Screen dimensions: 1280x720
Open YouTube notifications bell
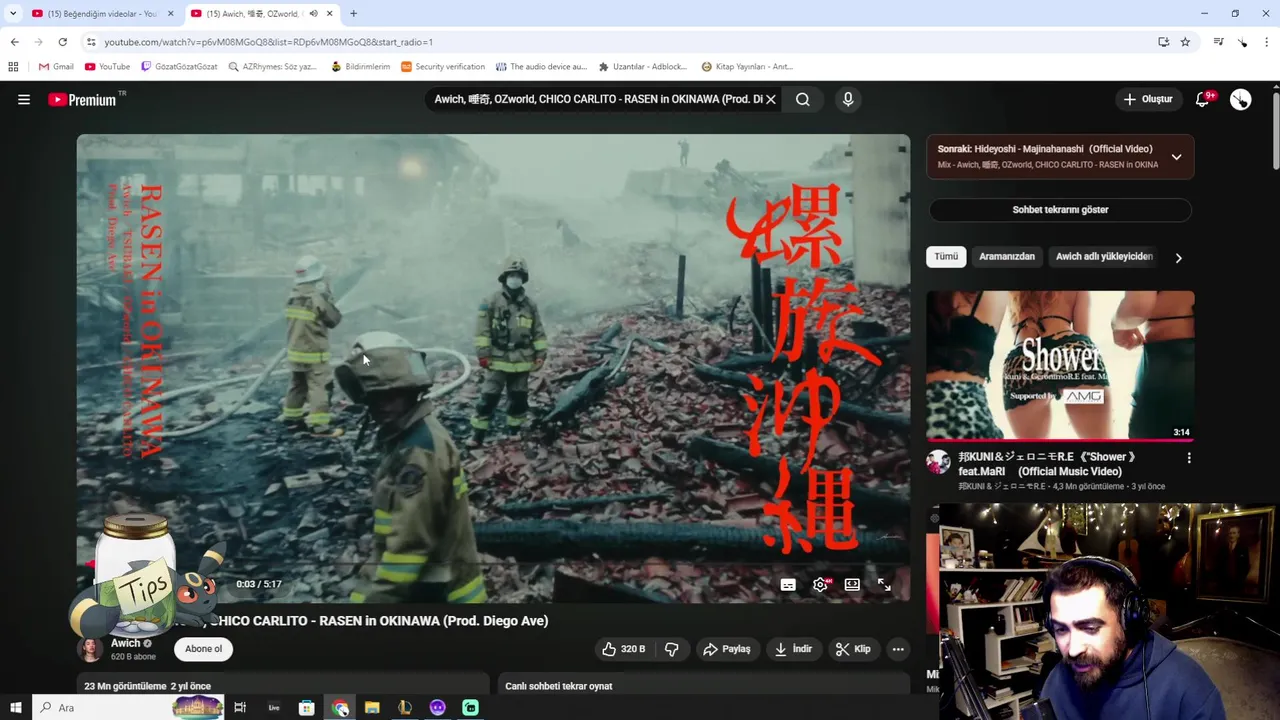click(x=1203, y=99)
